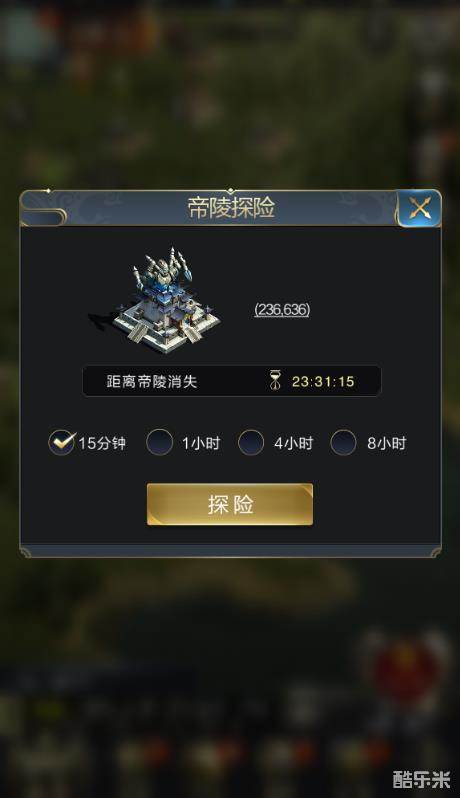Uncheck the 15分钟 checkmark circle
The height and width of the screenshot is (798, 460).
coord(62,442)
